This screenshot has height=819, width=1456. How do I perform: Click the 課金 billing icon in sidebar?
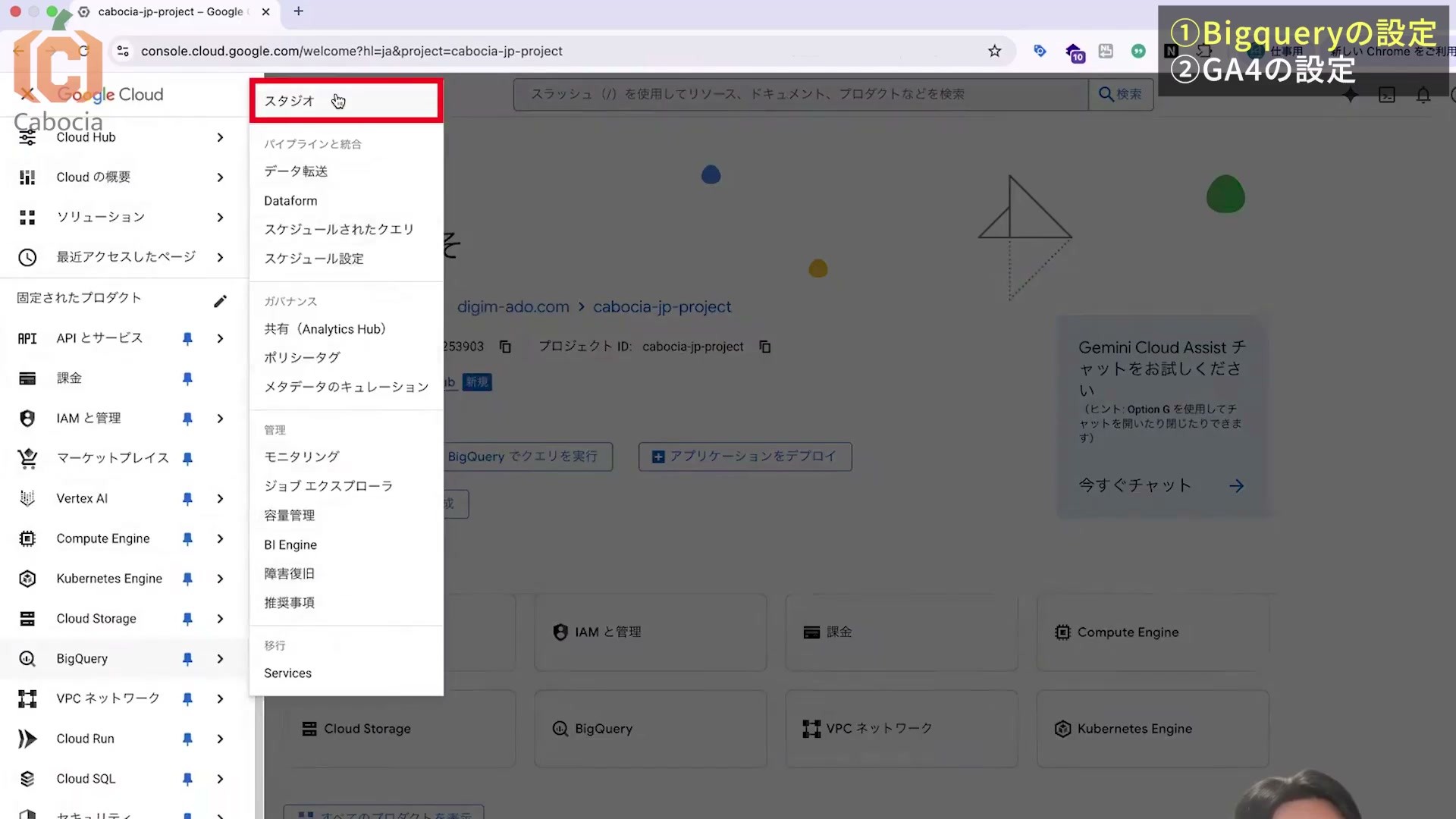pos(27,378)
